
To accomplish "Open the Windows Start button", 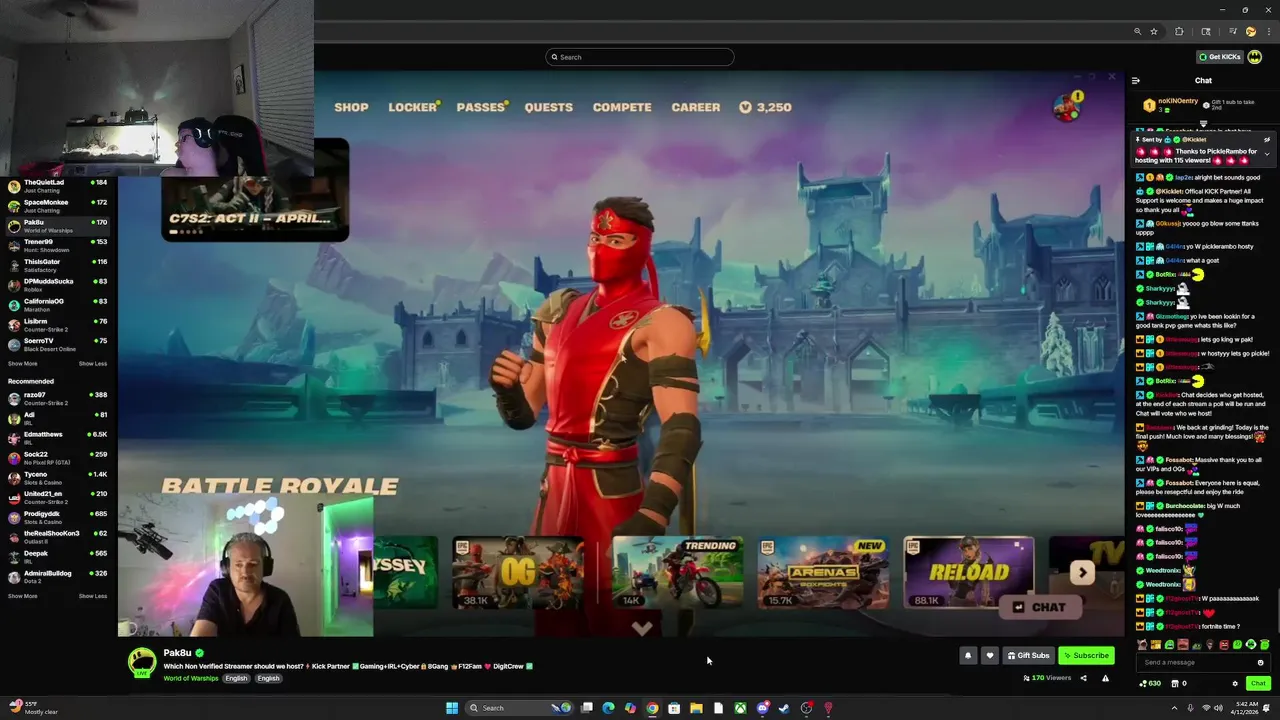I will [x=452, y=708].
